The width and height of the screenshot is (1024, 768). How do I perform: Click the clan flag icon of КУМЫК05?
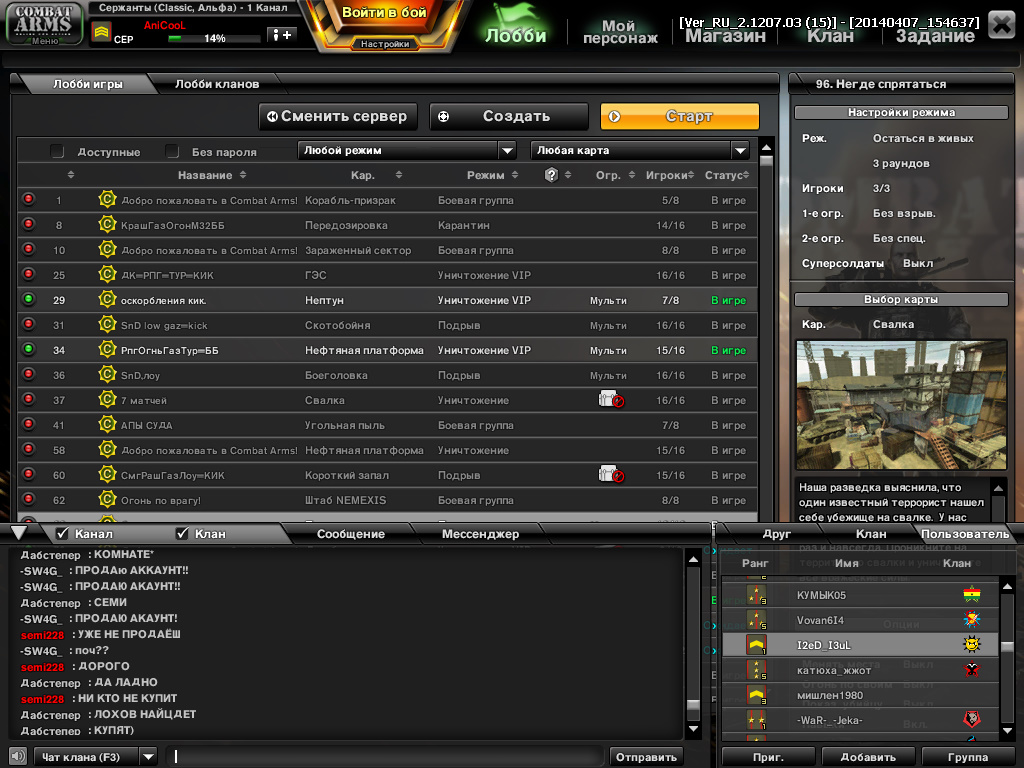click(x=972, y=594)
